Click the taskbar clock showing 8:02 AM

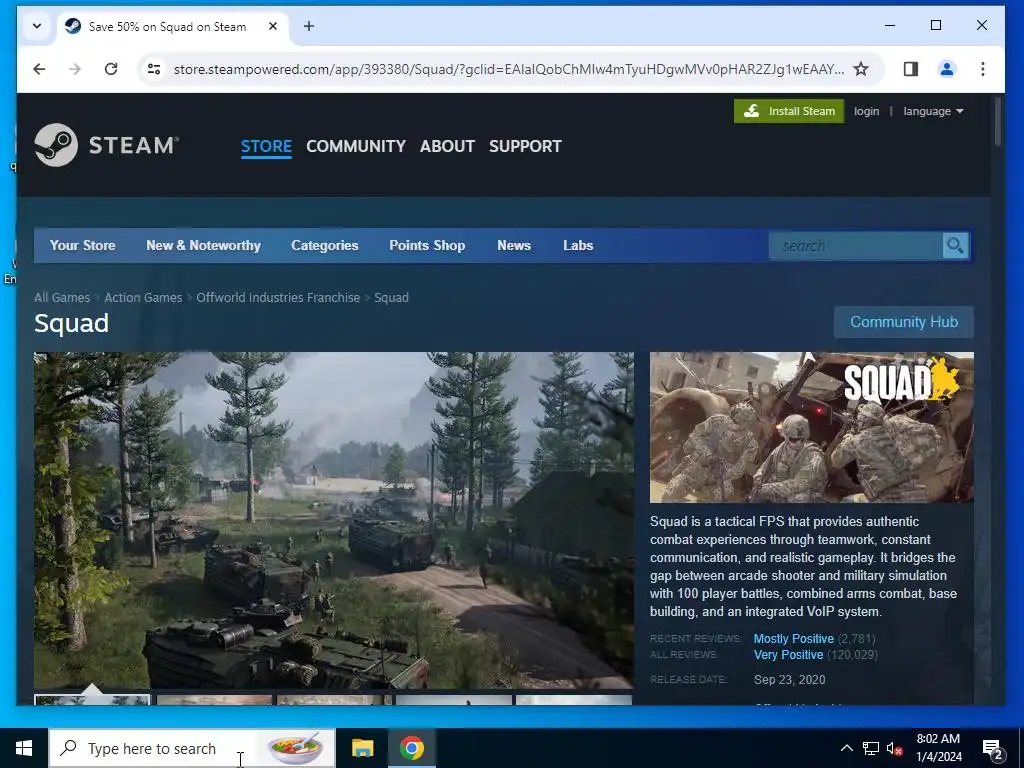click(x=938, y=748)
